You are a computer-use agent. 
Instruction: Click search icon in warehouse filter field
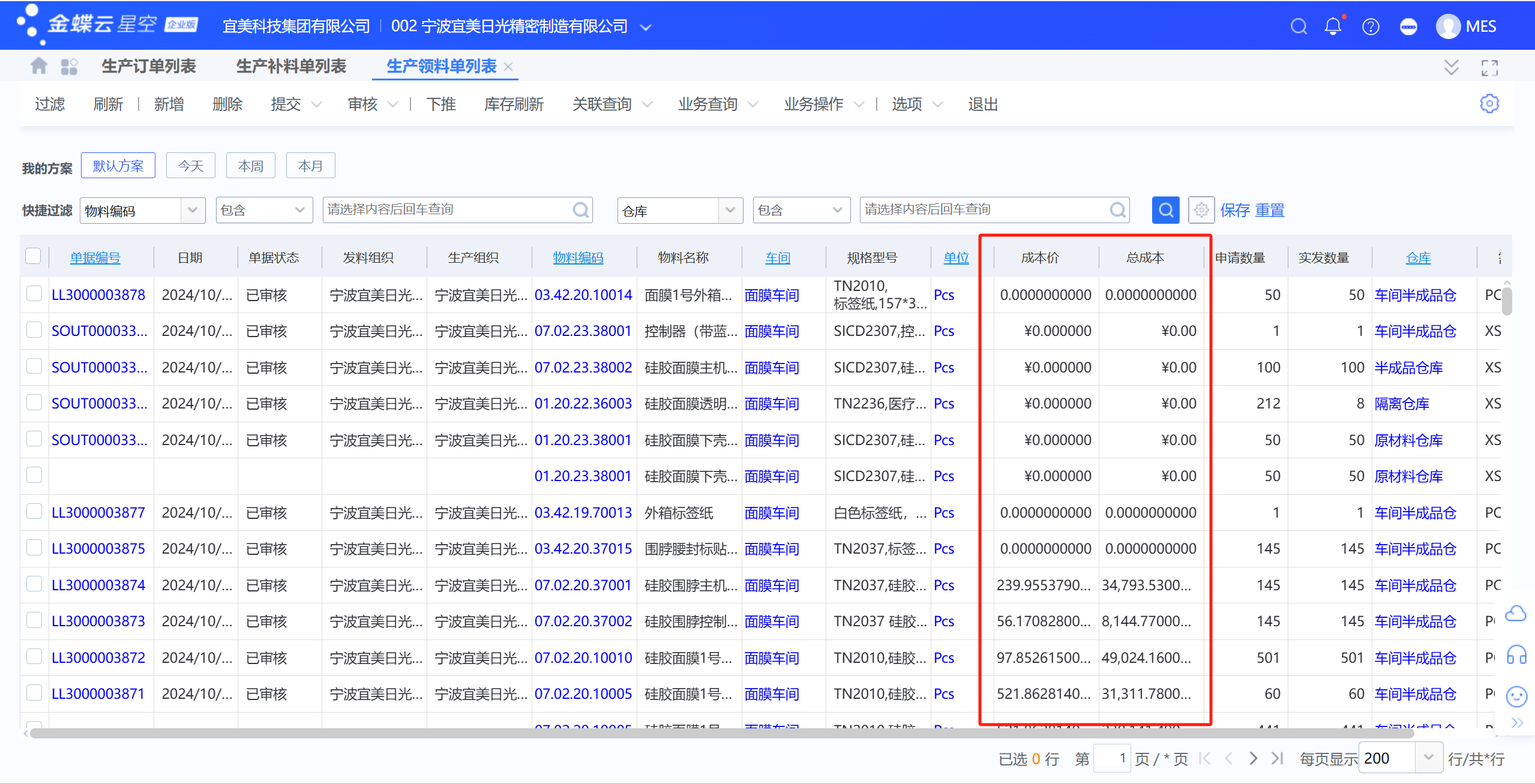pos(1117,210)
